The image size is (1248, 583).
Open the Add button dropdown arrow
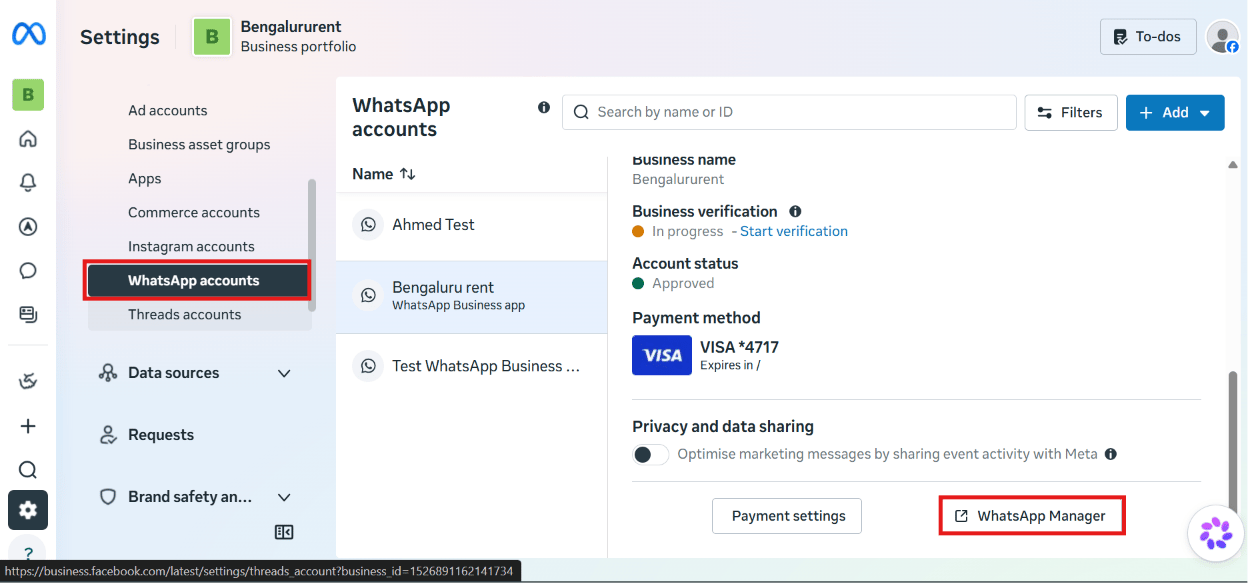pos(1205,113)
